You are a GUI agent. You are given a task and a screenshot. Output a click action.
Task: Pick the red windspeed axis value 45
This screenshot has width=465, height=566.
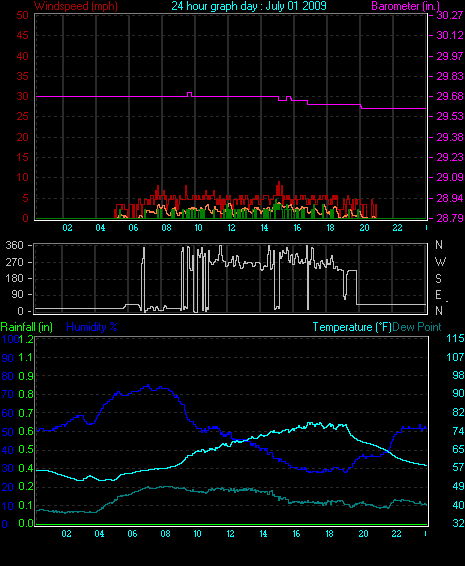[x=22, y=35]
